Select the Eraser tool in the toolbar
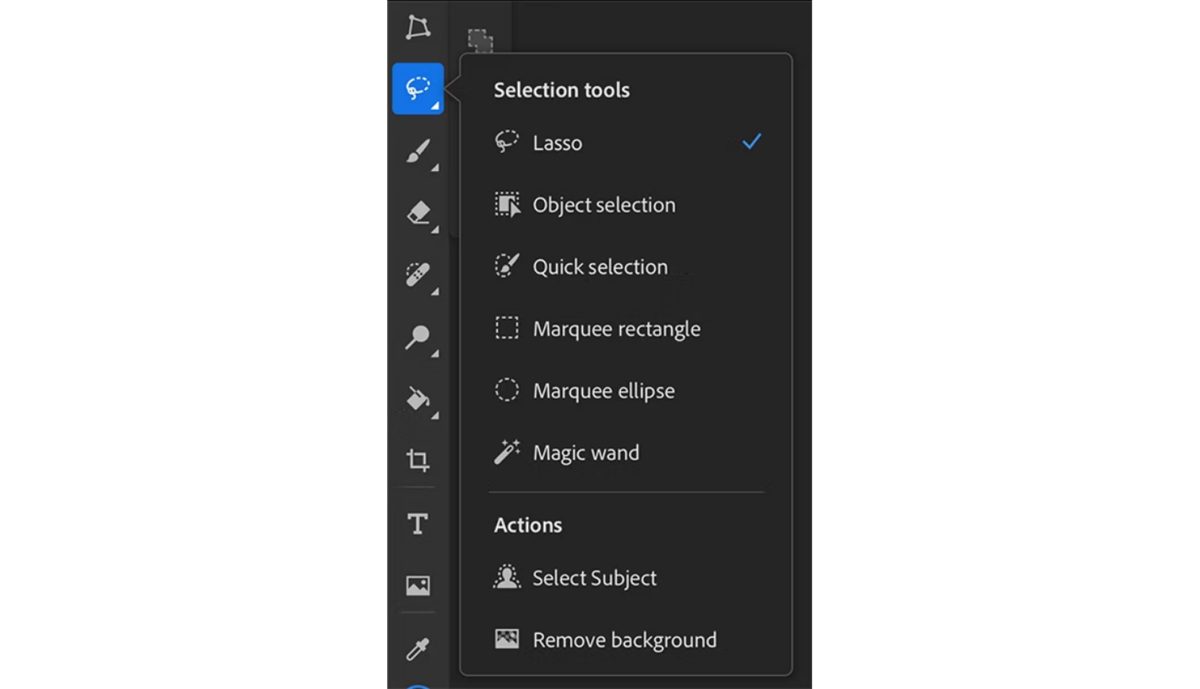This screenshot has height=689, width=1200. click(x=418, y=213)
